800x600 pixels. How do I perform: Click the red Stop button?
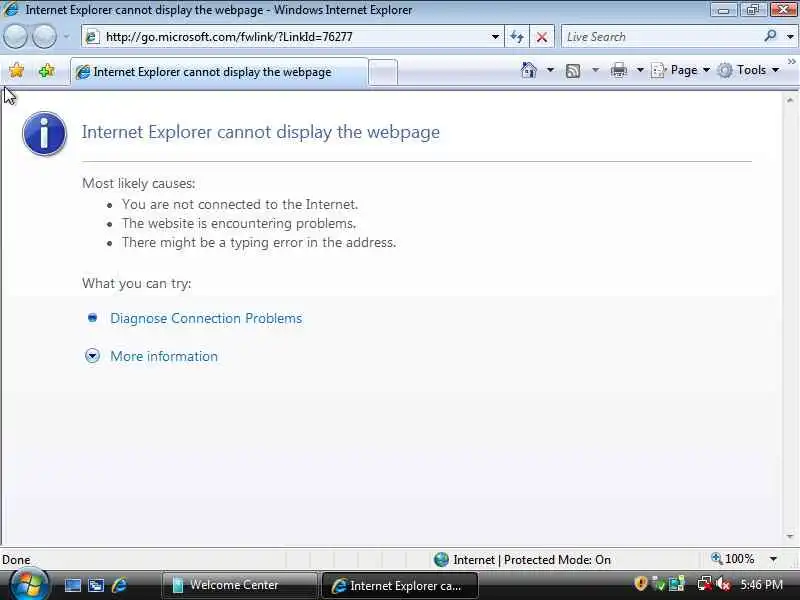click(x=542, y=37)
